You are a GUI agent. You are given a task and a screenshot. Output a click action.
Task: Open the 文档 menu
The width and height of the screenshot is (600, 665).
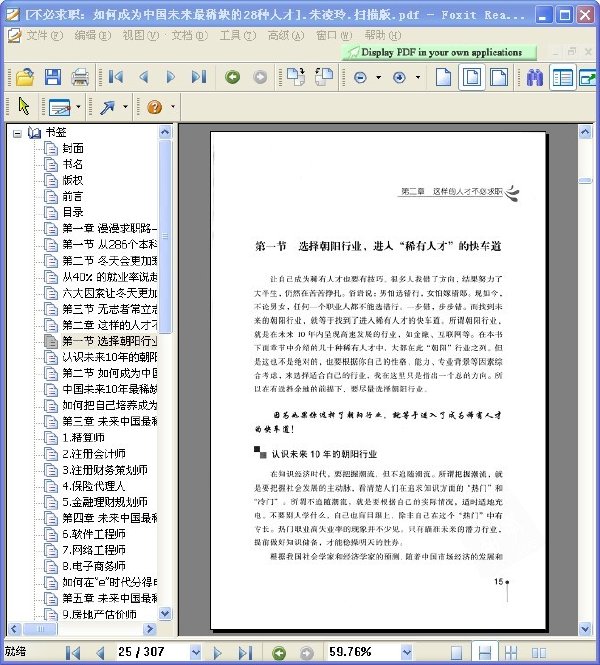click(x=189, y=35)
